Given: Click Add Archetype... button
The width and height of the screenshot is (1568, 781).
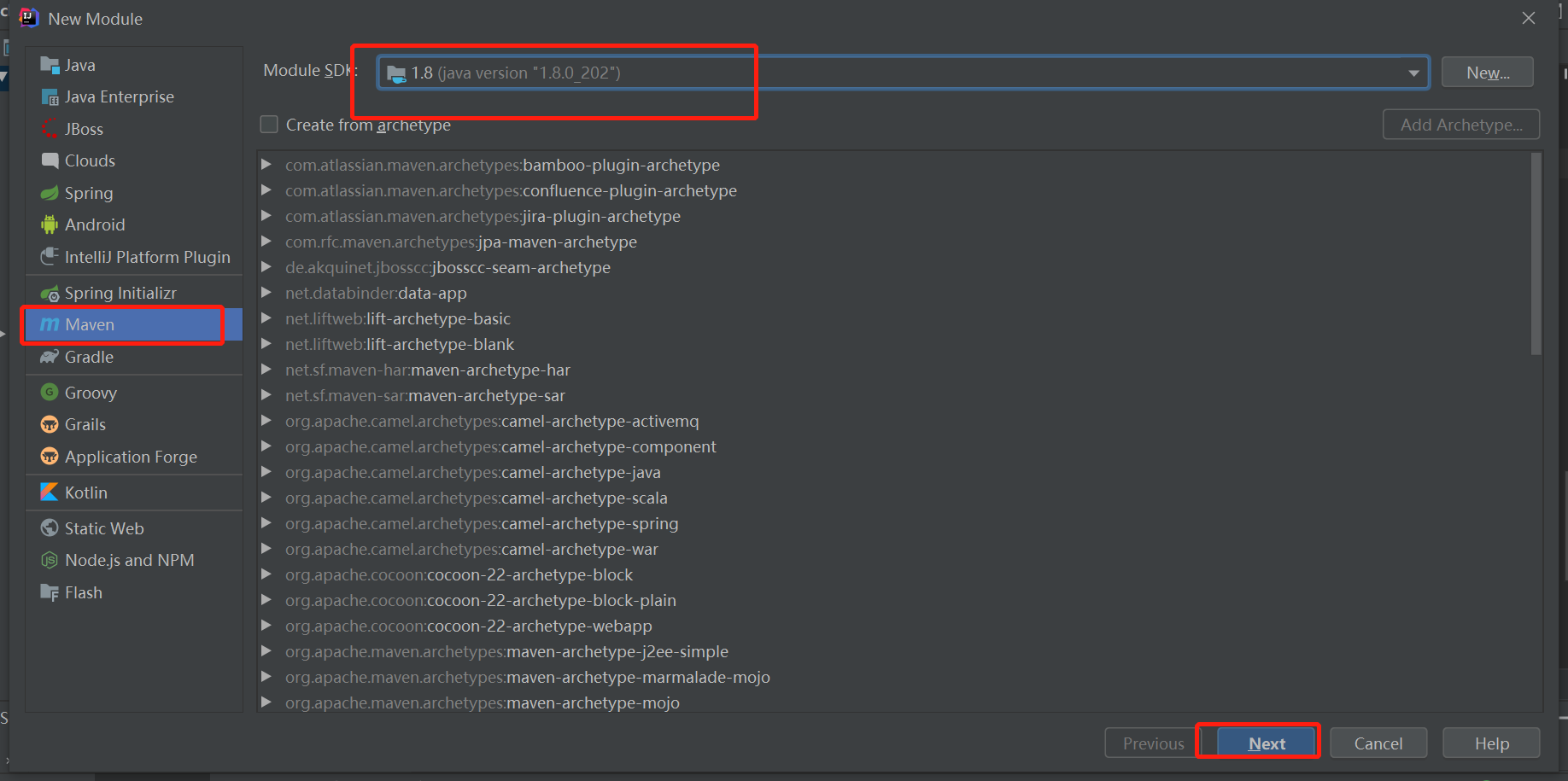Looking at the screenshot, I should 1461,125.
